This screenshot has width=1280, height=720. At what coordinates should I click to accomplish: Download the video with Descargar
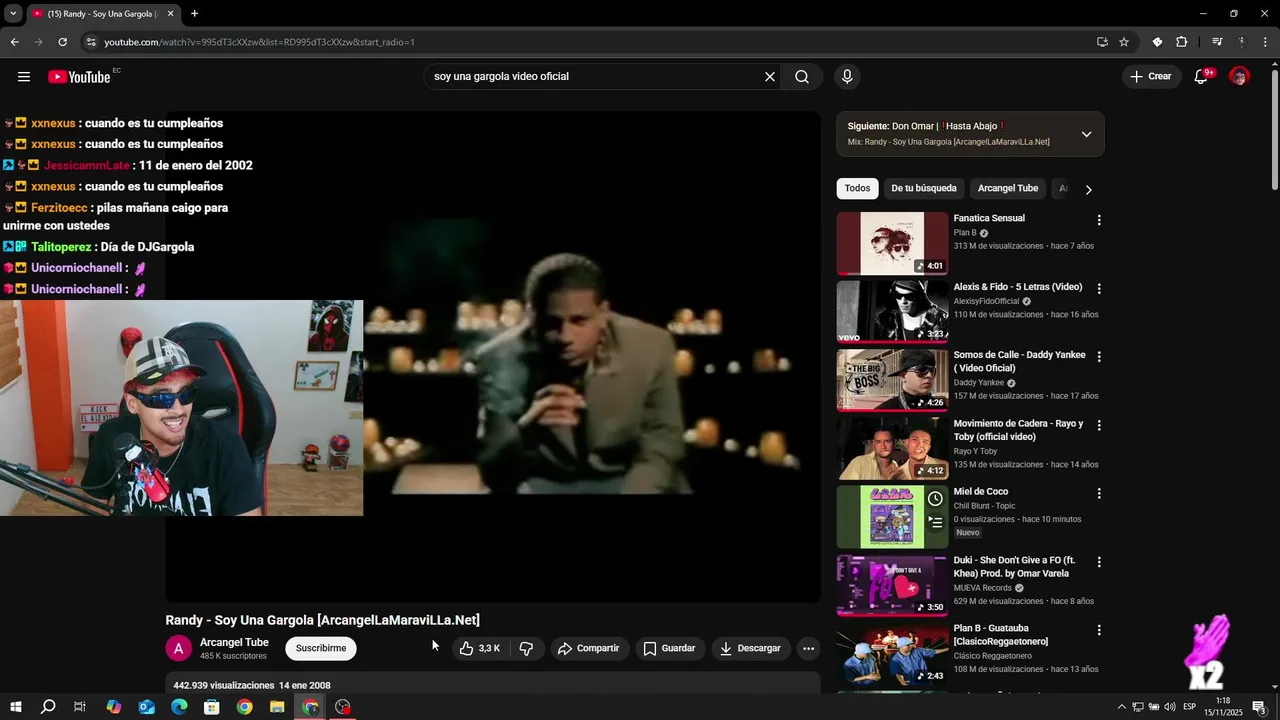click(x=750, y=649)
